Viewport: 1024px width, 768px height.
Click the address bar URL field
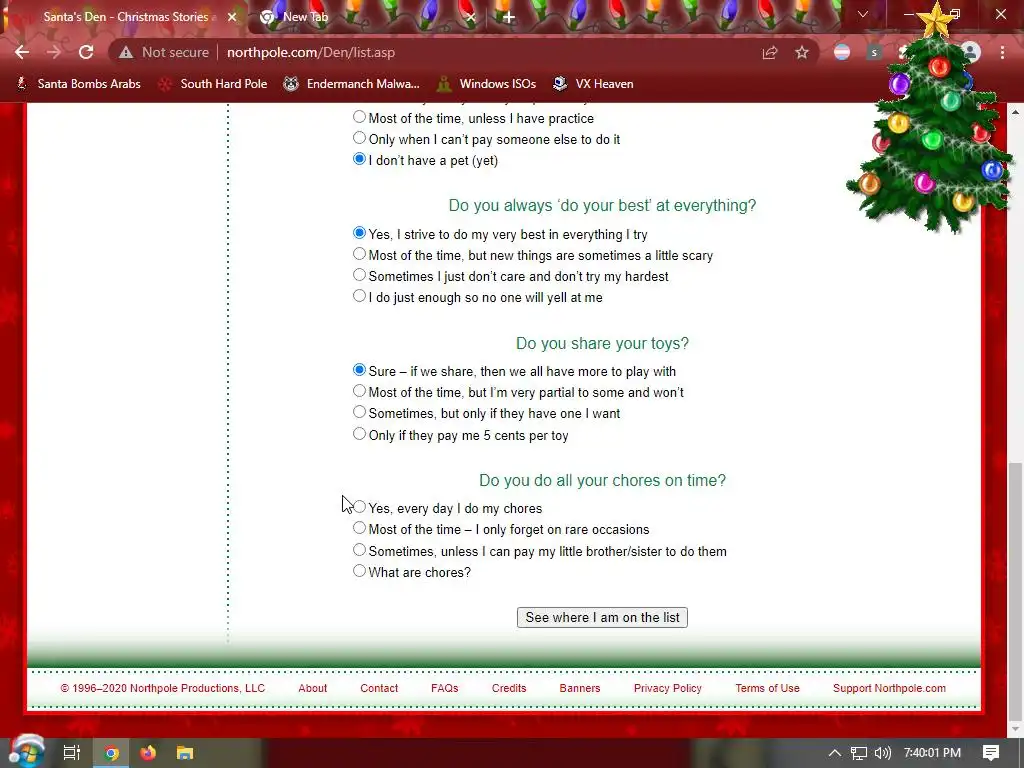coord(457,52)
